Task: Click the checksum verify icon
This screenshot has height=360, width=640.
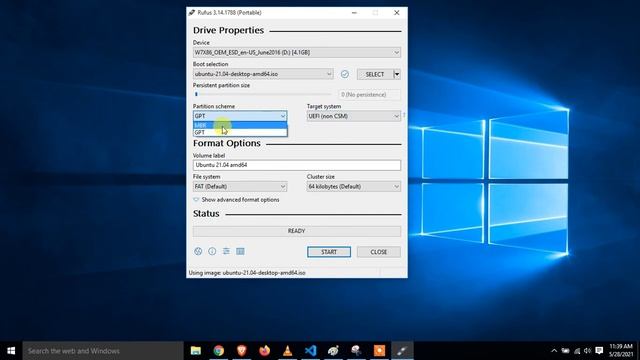Action: click(345, 74)
